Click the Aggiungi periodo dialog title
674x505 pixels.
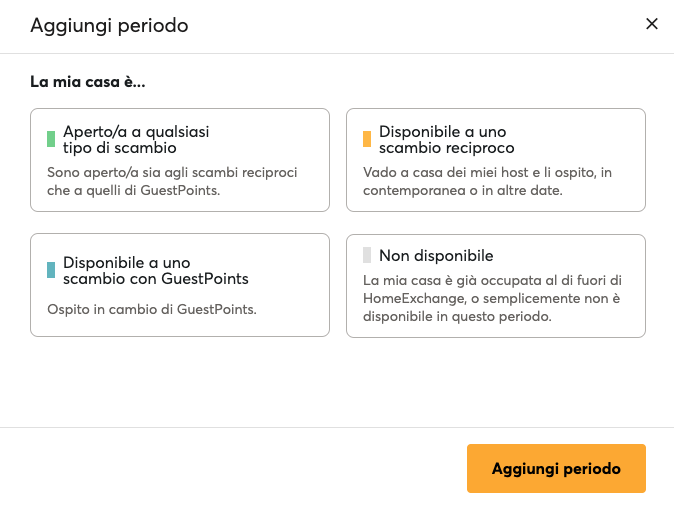(109, 25)
